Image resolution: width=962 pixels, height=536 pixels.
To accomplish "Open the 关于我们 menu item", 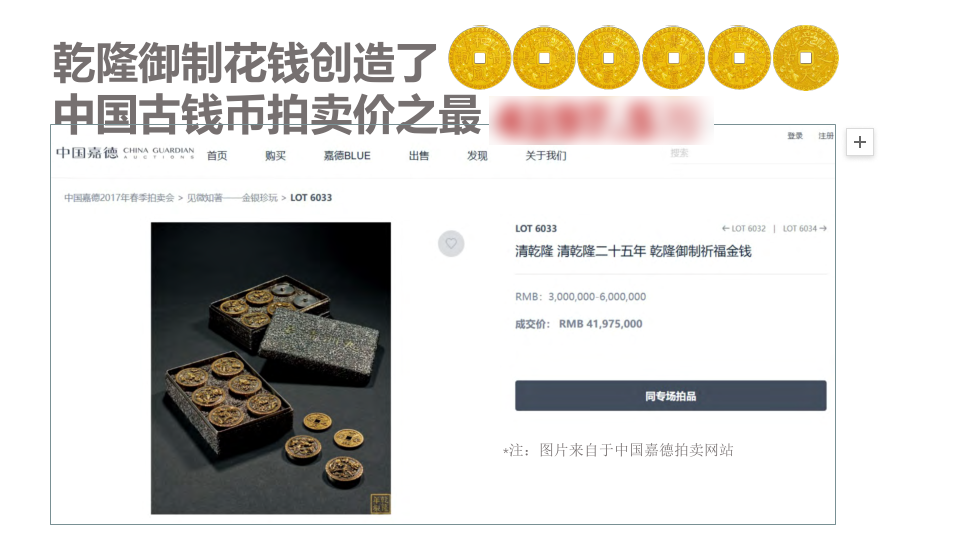I will click(x=546, y=156).
